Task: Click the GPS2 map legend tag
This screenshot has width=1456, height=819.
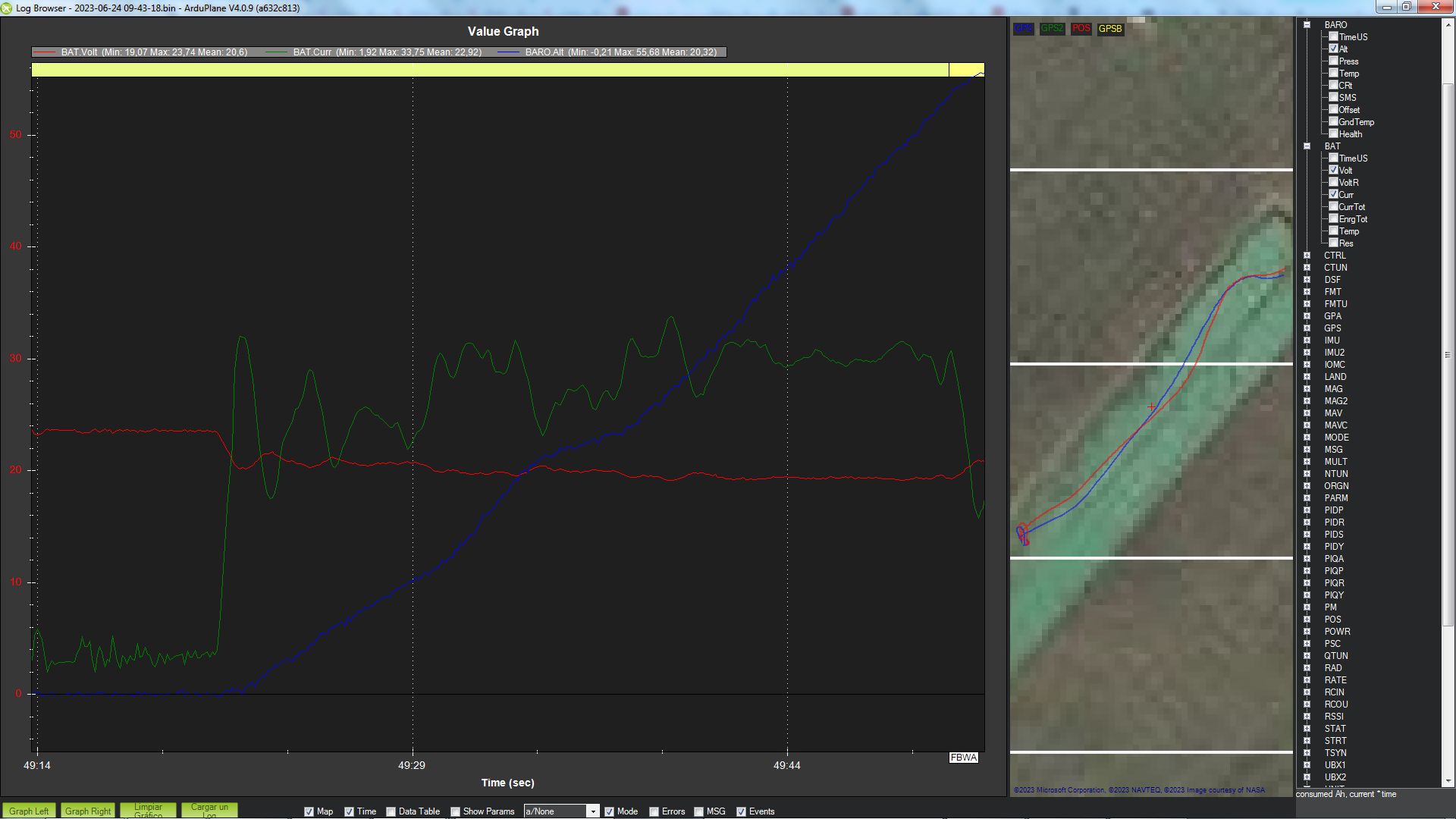Action: click(1052, 29)
